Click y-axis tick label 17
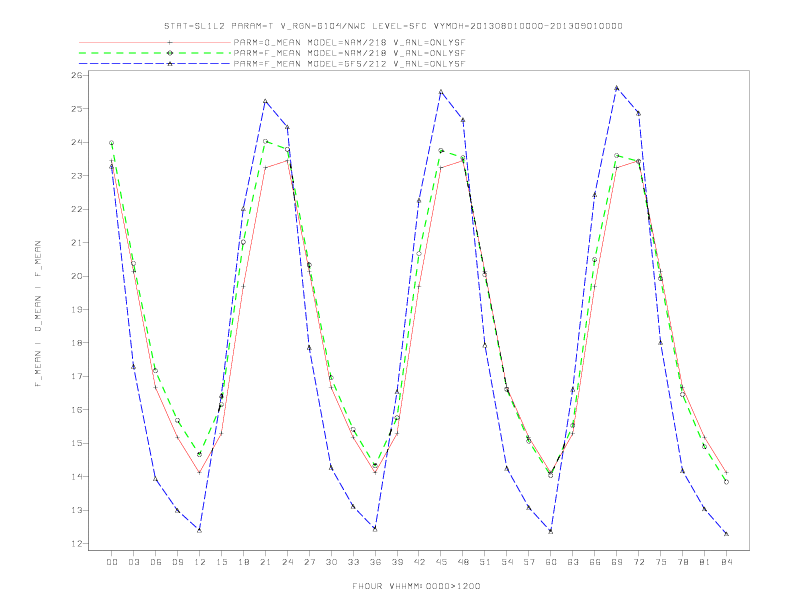Image resolution: width=792 pixels, height=612 pixels. coord(77,376)
